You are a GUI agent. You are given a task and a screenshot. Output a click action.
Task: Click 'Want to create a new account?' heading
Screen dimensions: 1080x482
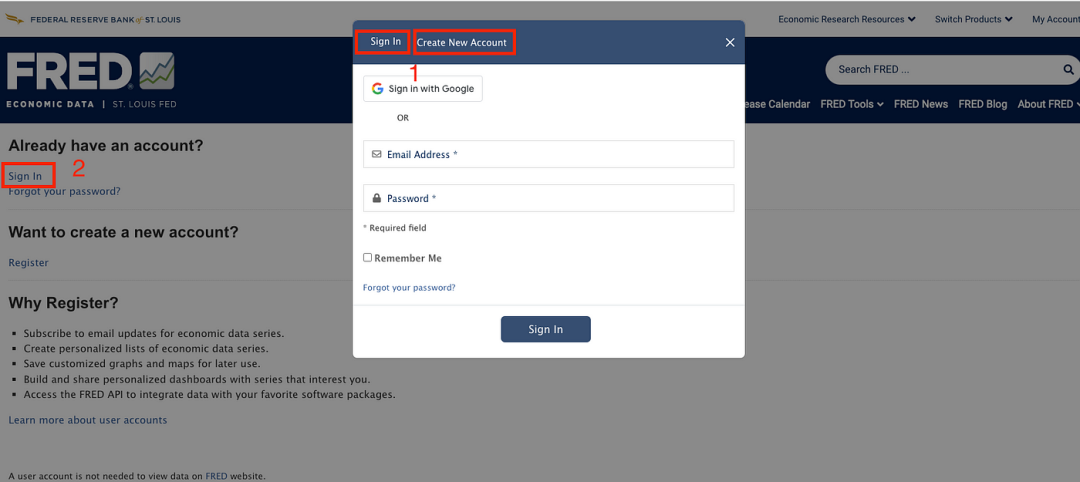tap(123, 232)
